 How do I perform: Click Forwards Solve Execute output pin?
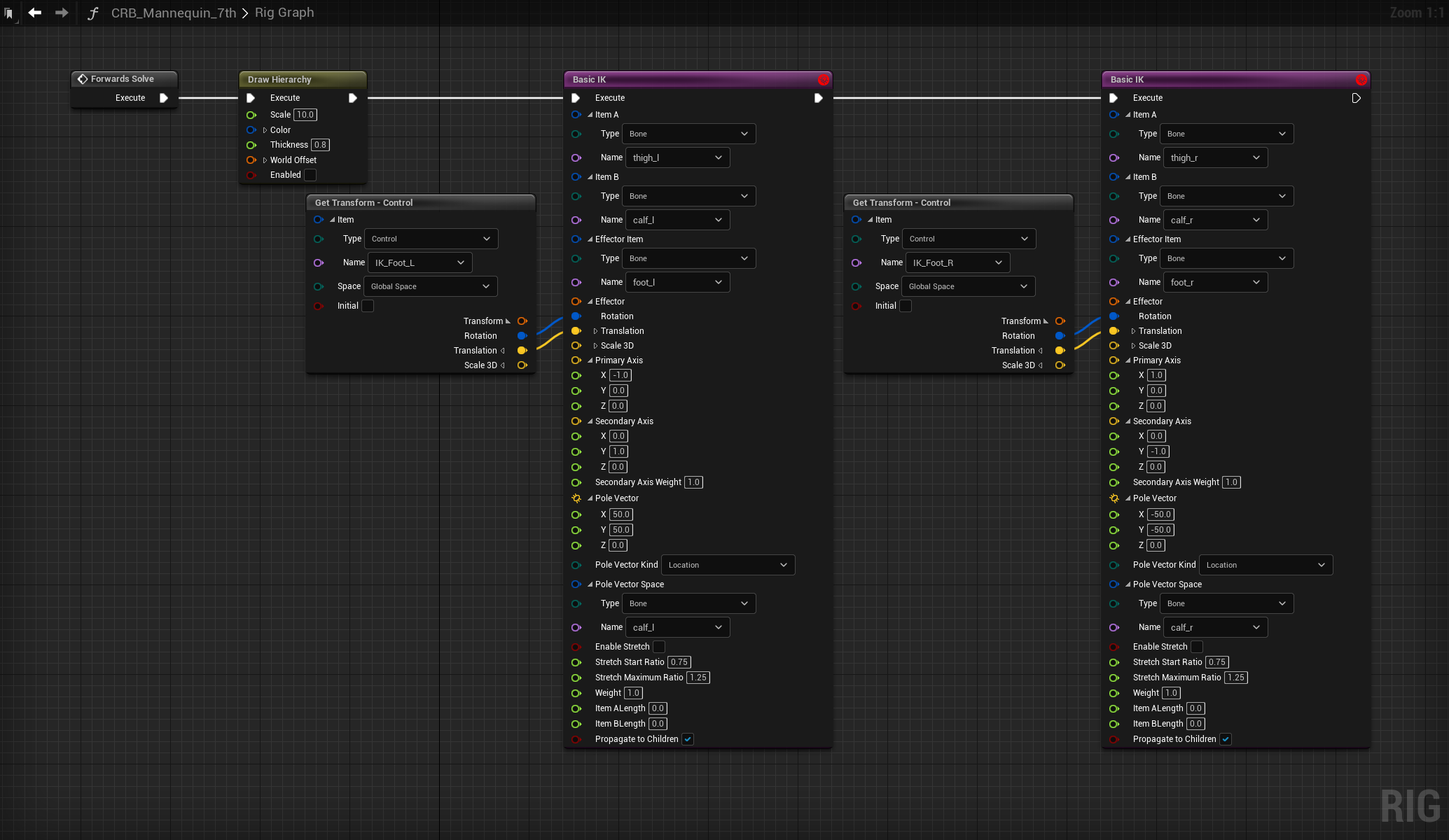[x=164, y=98]
